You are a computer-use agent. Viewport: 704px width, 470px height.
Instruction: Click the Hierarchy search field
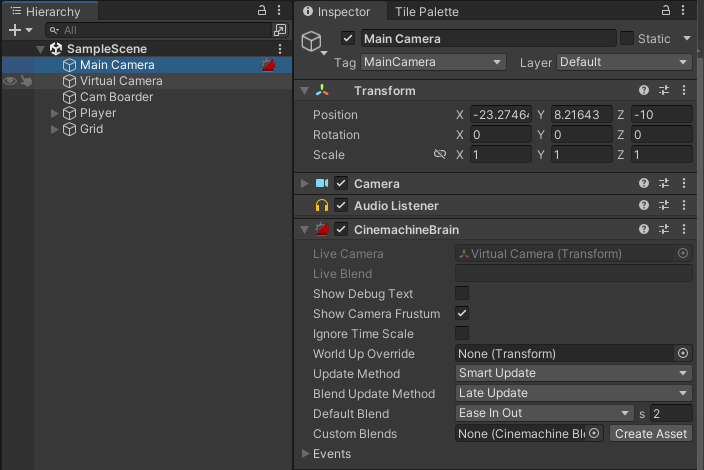click(x=158, y=30)
